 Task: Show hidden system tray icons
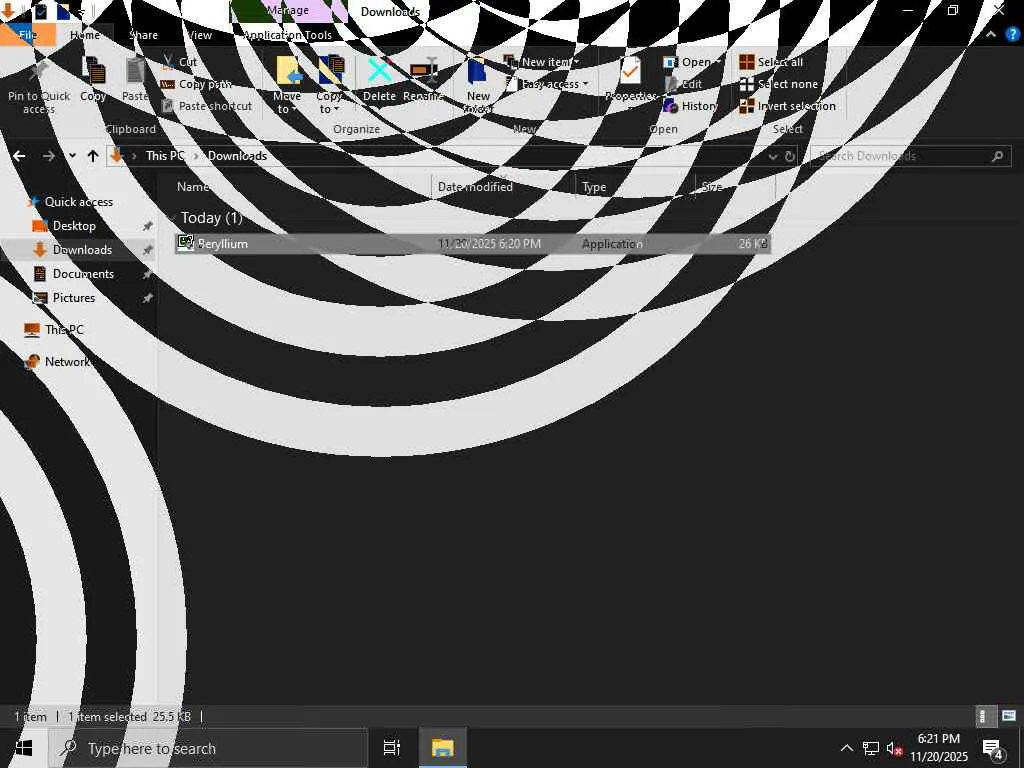pyautogui.click(x=846, y=748)
